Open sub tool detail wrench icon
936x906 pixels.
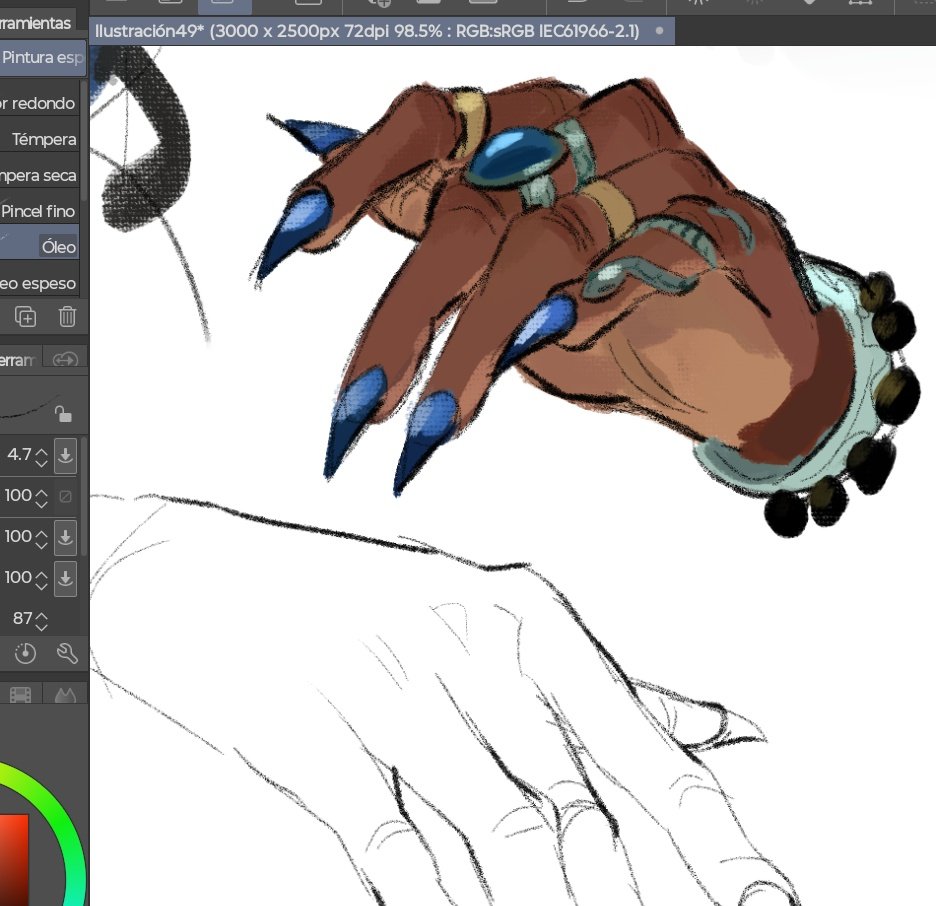coord(67,654)
